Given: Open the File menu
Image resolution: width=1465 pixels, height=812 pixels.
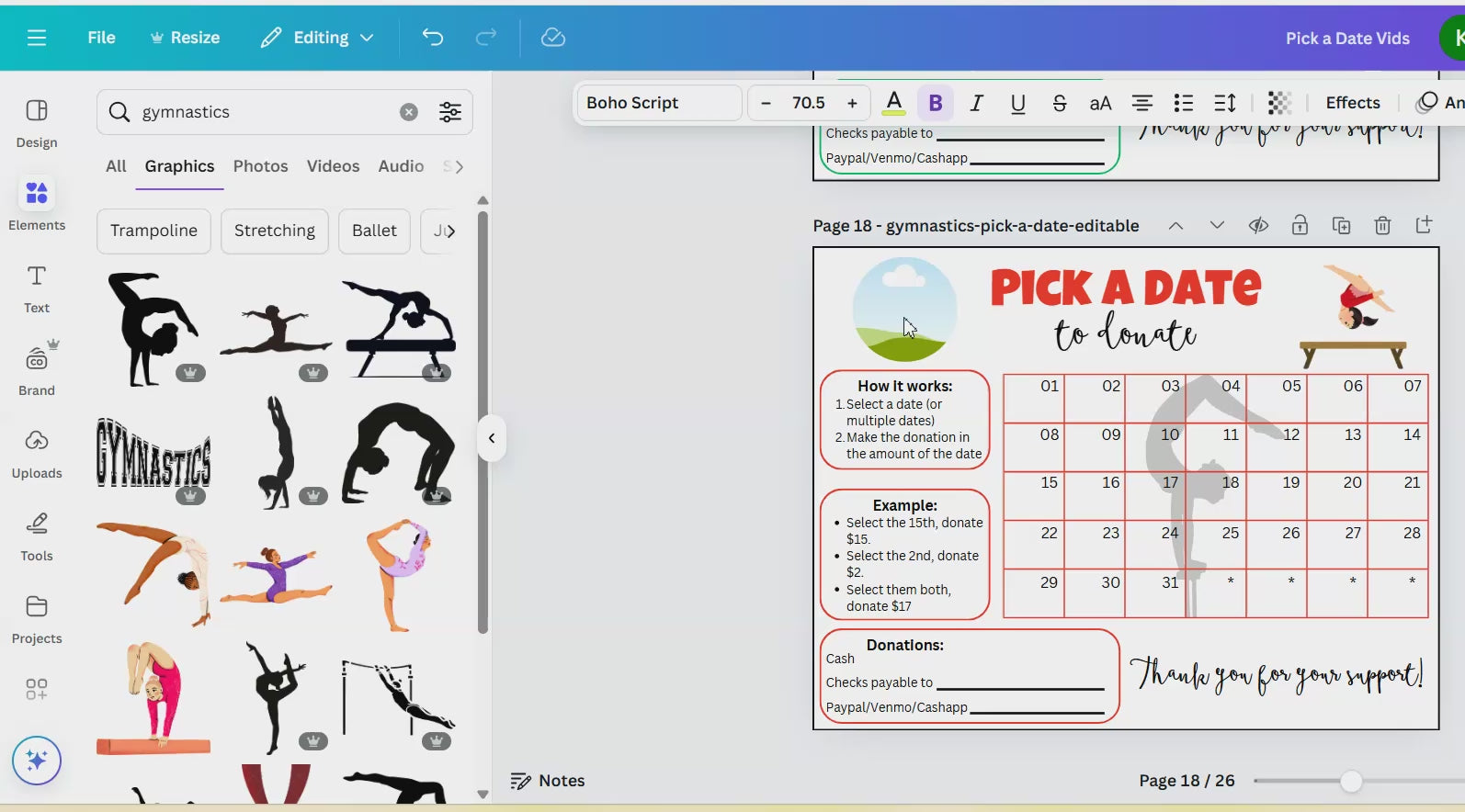Looking at the screenshot, I should coord(101,38).
